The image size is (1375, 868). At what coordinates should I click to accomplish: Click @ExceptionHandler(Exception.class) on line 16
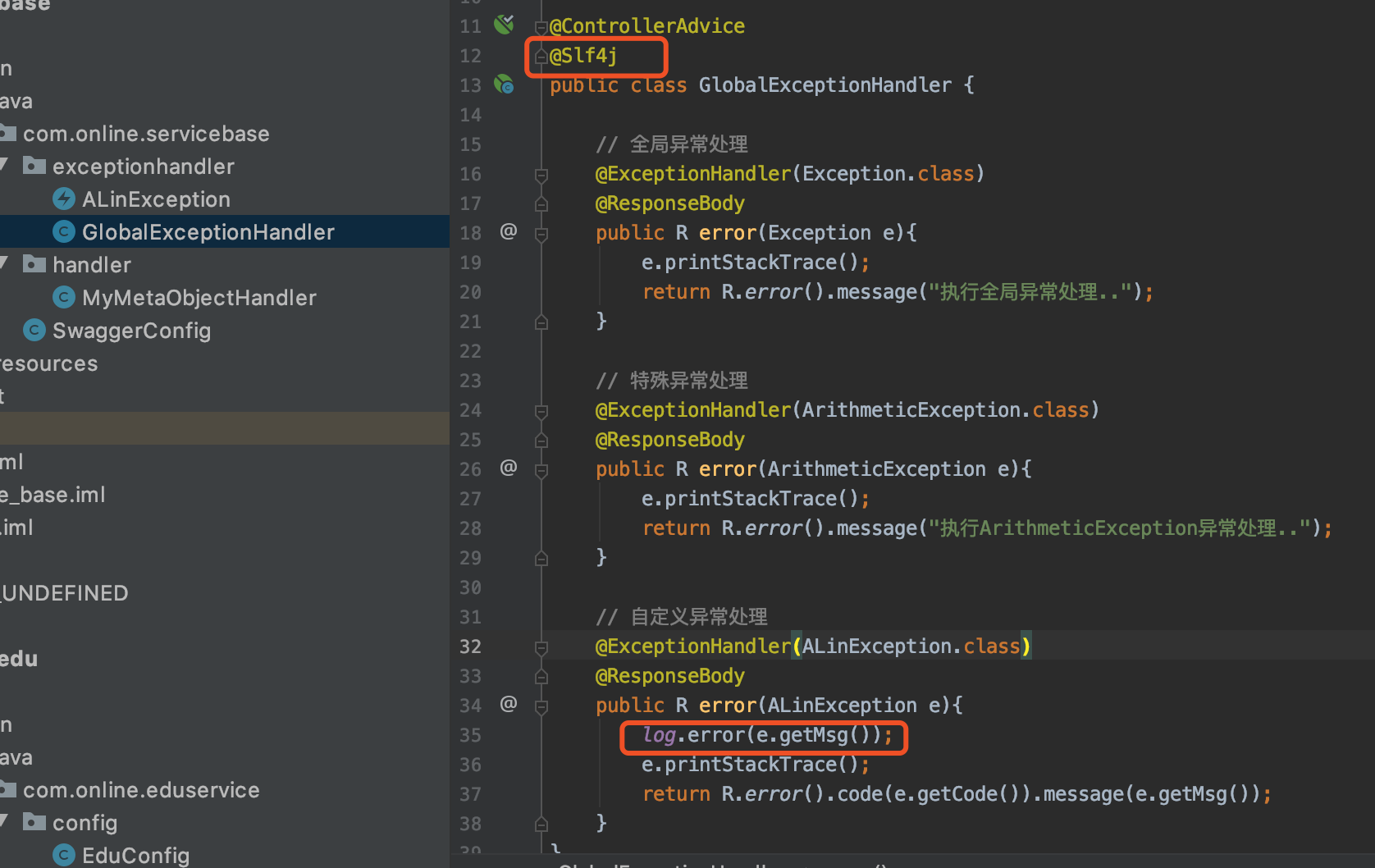(790, 173)
